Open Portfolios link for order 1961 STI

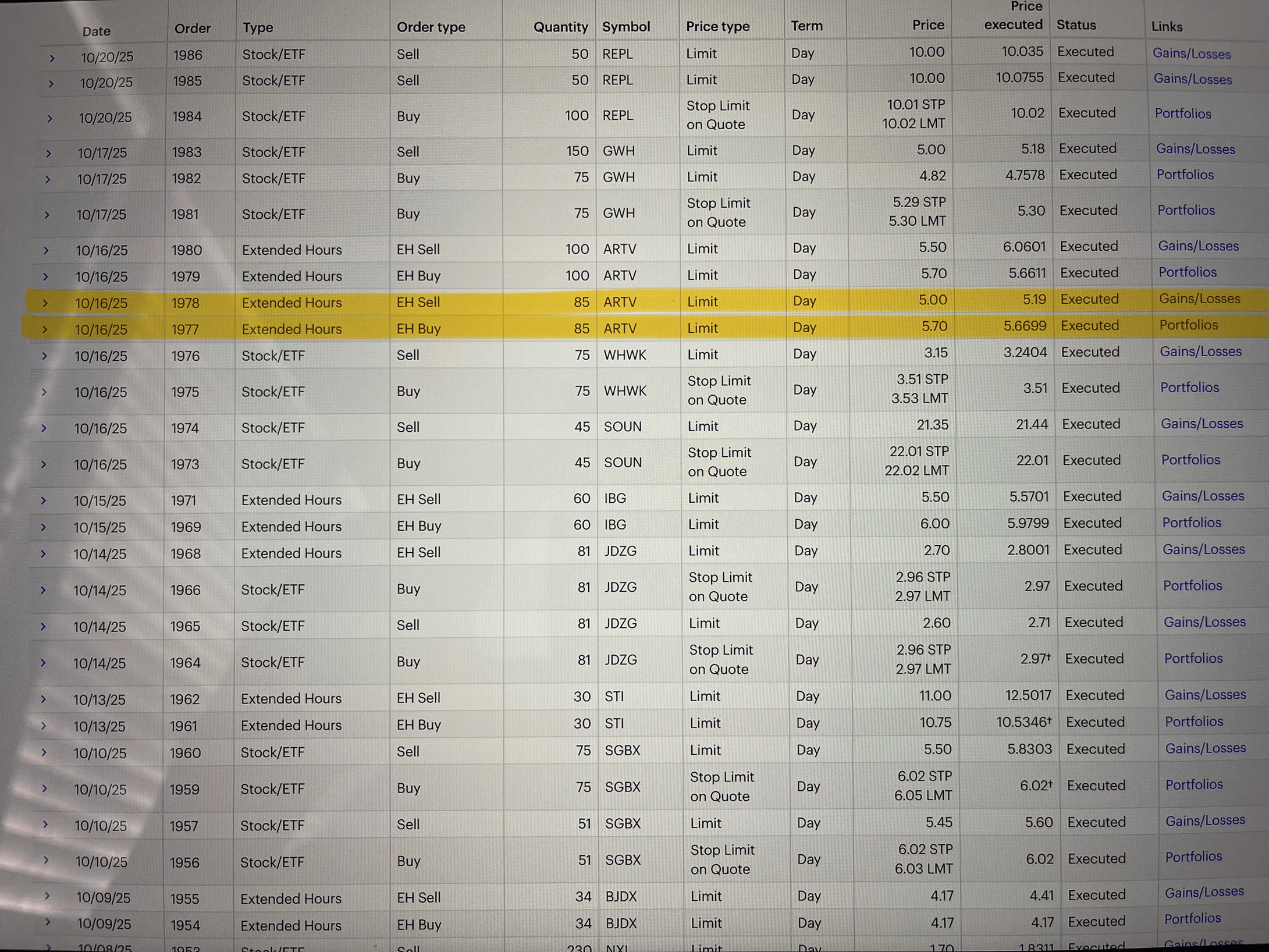[1193, 722]
